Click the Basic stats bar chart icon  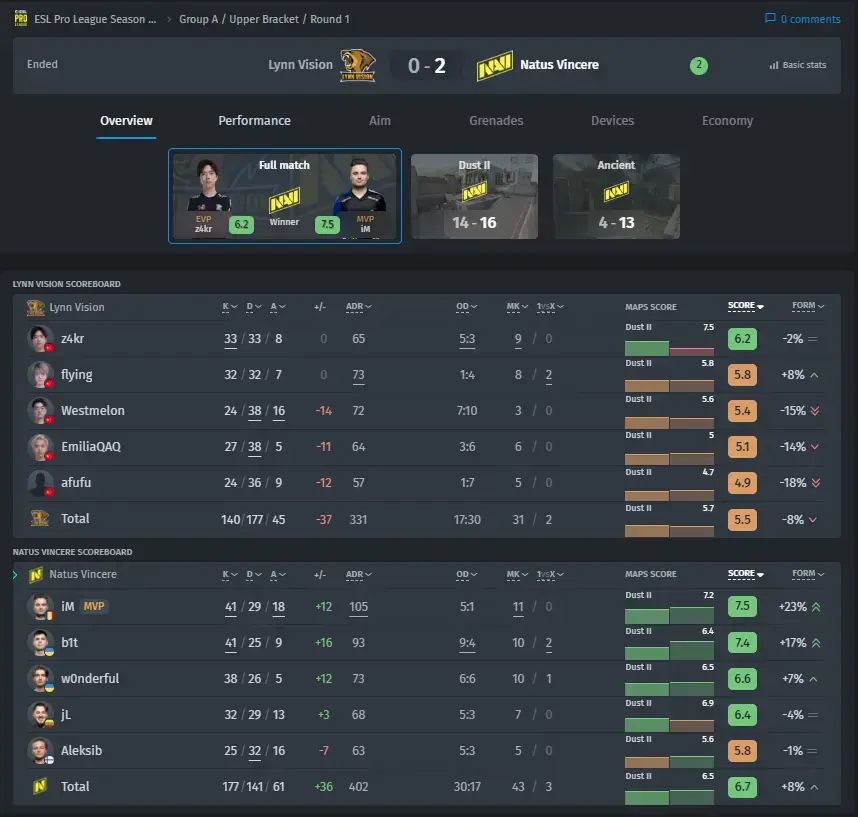[x=774, y=65]
